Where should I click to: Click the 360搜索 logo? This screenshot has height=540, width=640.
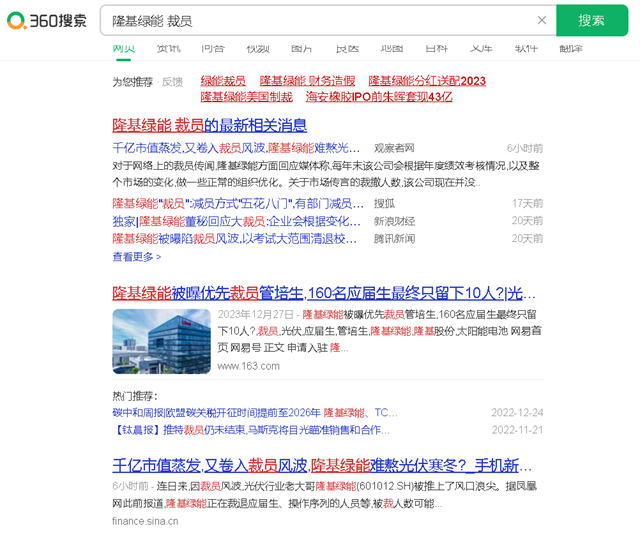click(47, 20)
